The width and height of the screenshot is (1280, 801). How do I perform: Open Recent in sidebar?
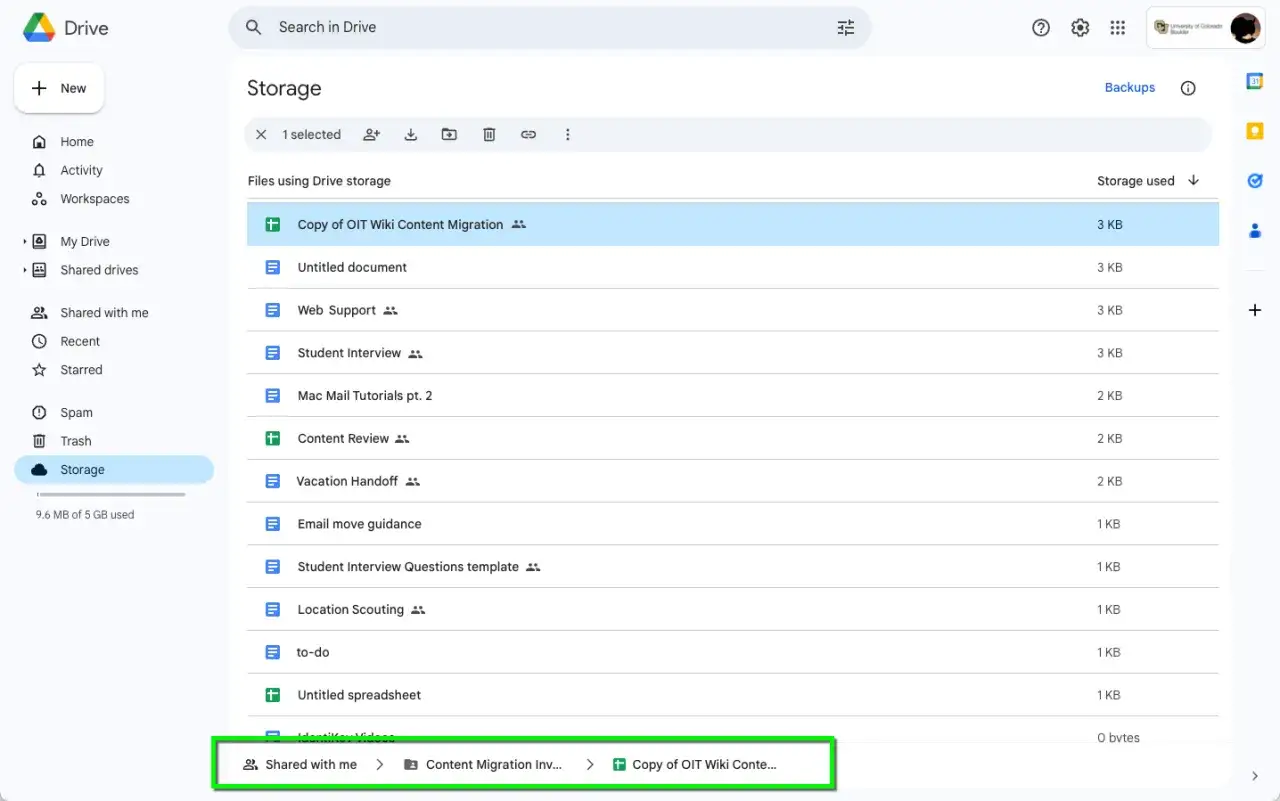(x=114, y=341)
